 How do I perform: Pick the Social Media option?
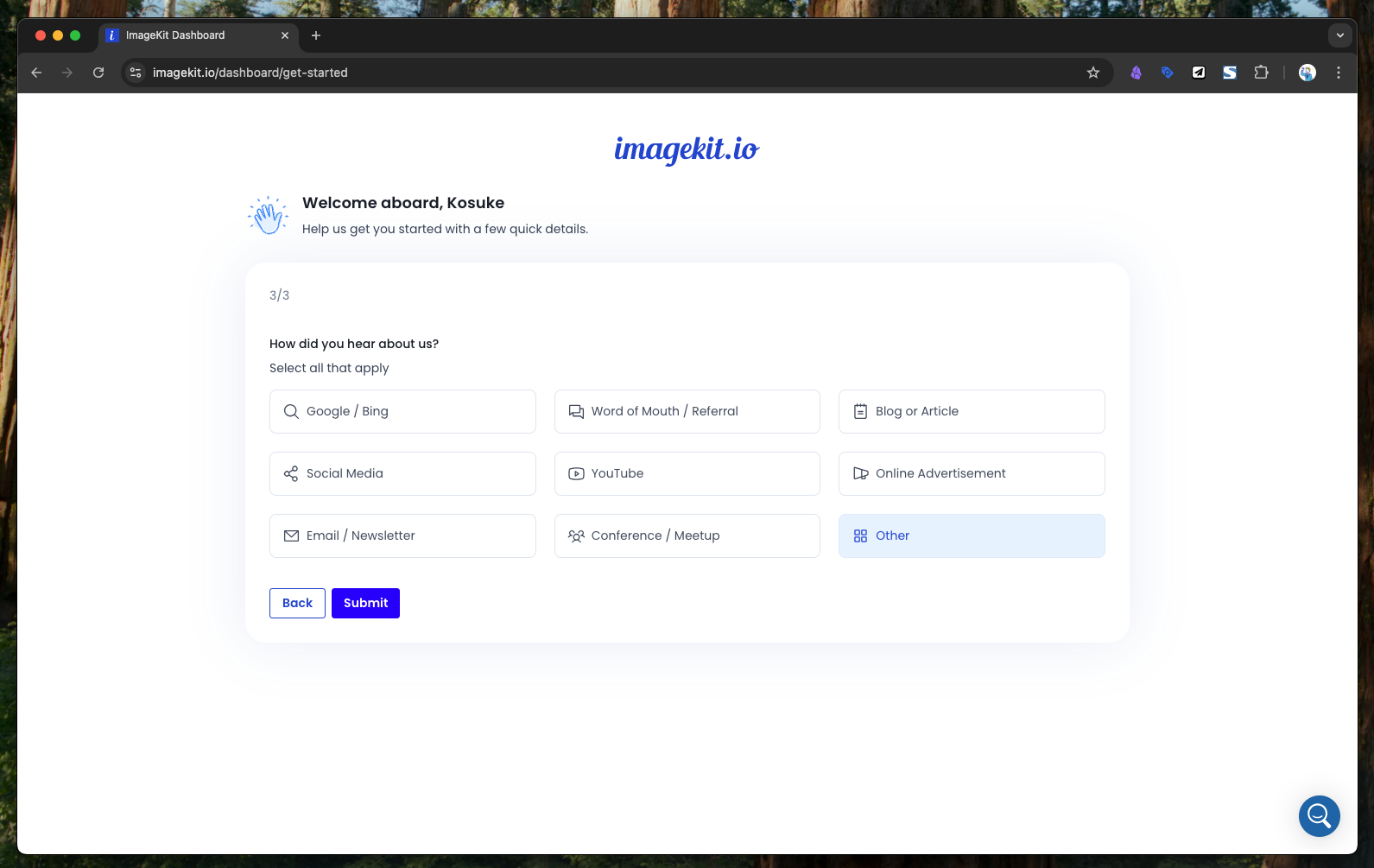(402, 473)
